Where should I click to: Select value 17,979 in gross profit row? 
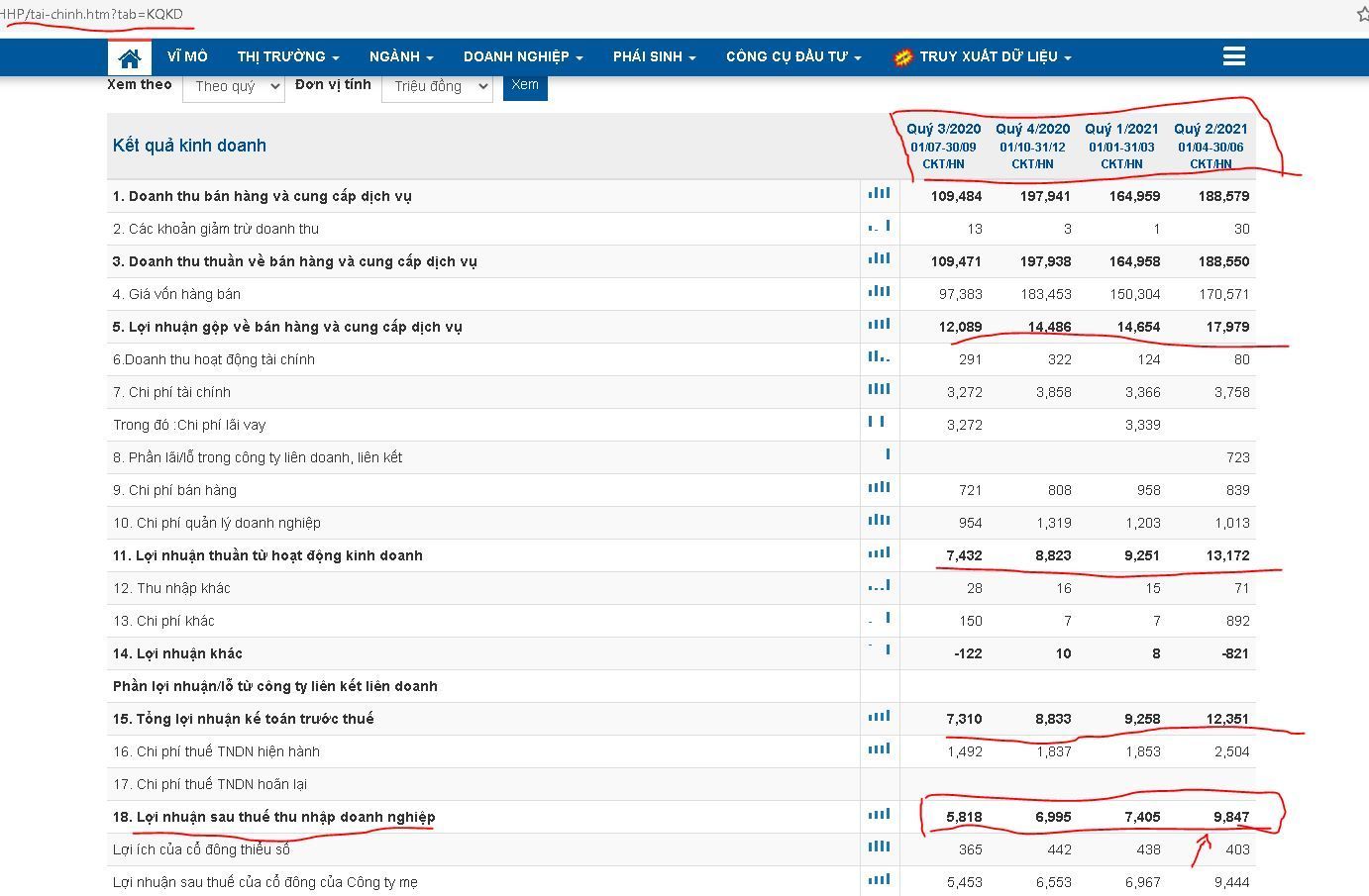1227,327
